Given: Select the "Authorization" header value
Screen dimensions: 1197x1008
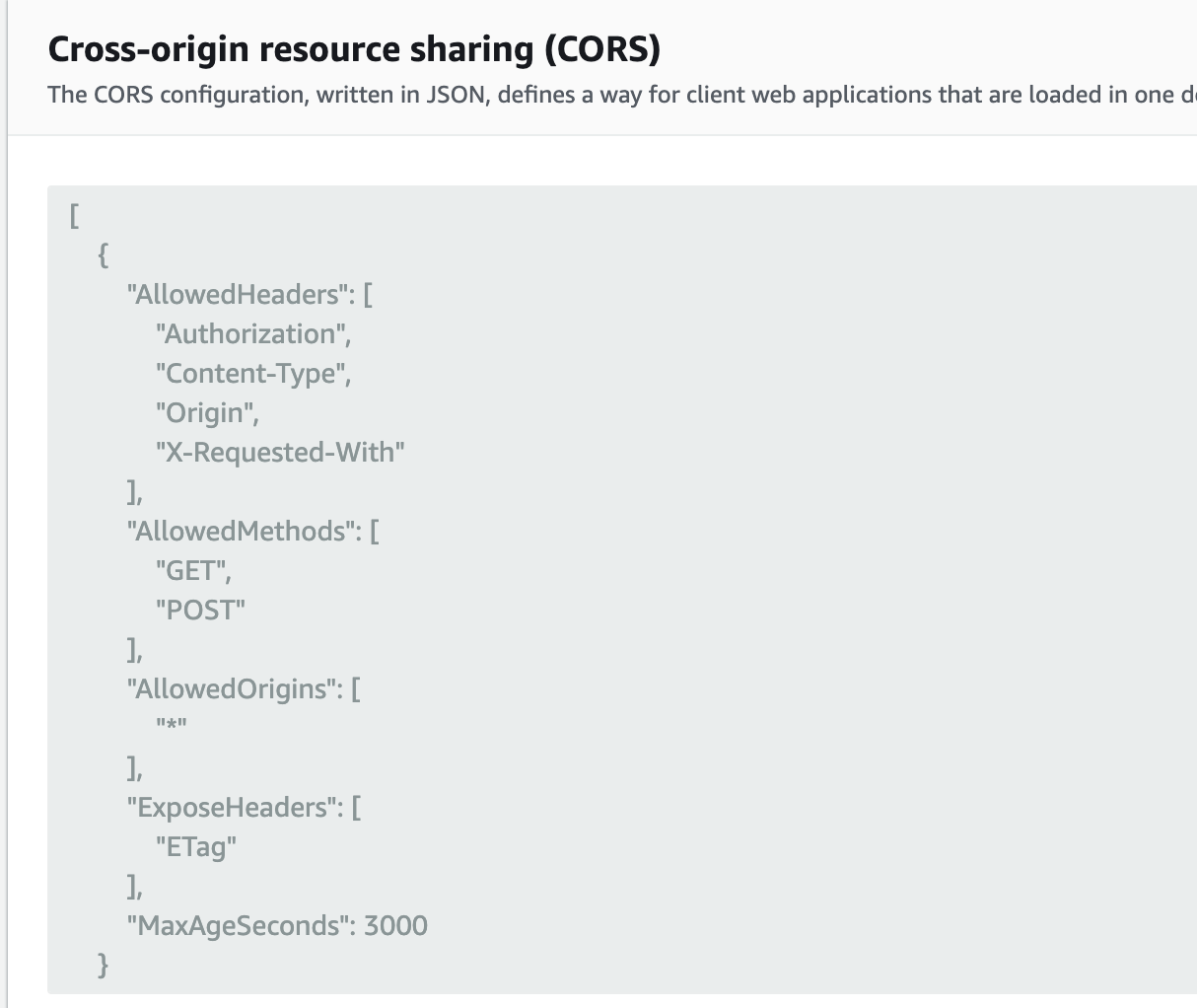Looking at the screenshot, I should 253,333.
